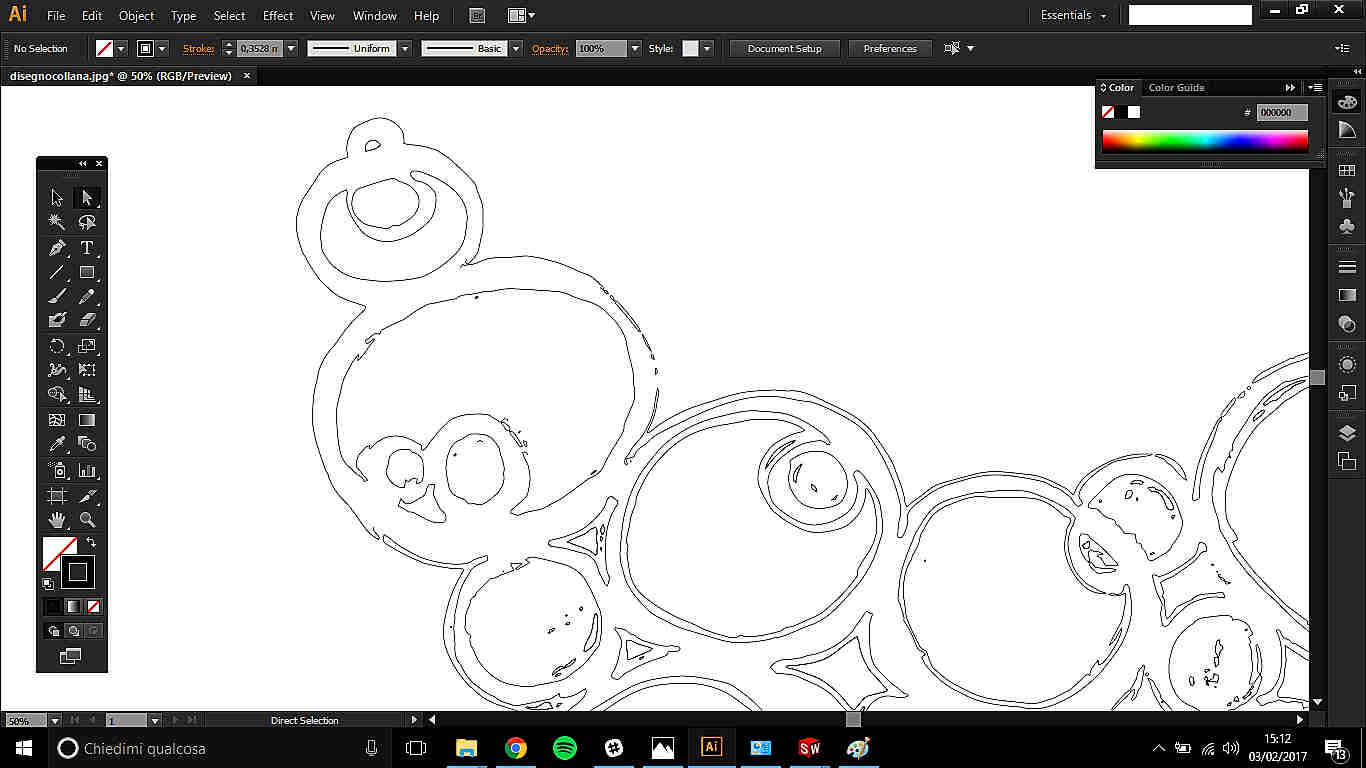
Task: Select the Selection tool (black arrow)
Action: (57, 198)
